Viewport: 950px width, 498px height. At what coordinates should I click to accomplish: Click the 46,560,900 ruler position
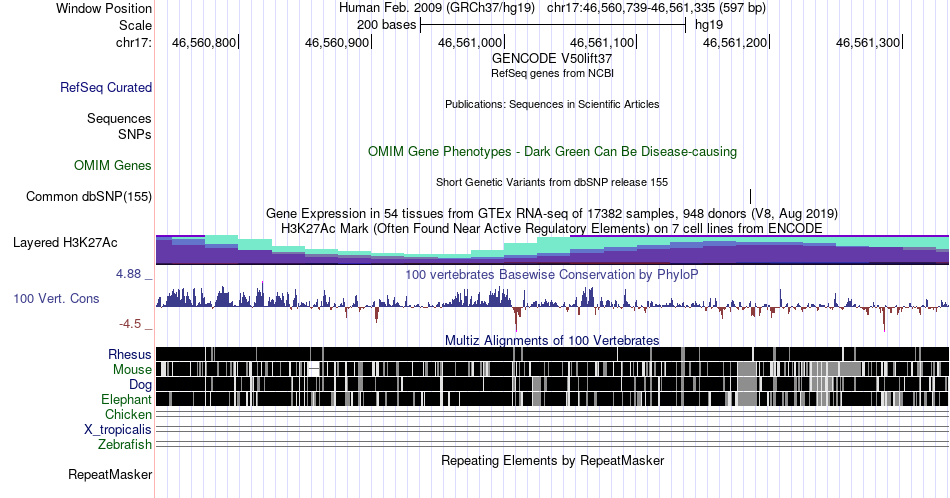(x=337, y=42)
